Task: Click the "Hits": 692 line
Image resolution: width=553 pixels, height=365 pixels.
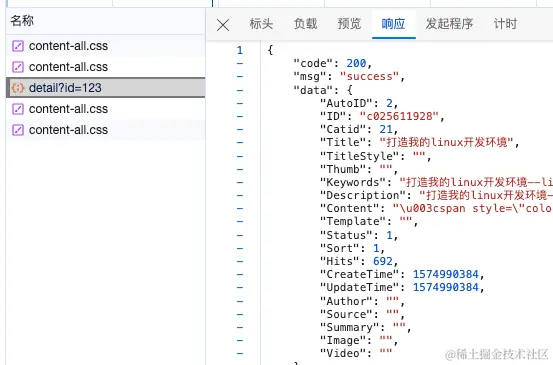Action: click(359, 261)
